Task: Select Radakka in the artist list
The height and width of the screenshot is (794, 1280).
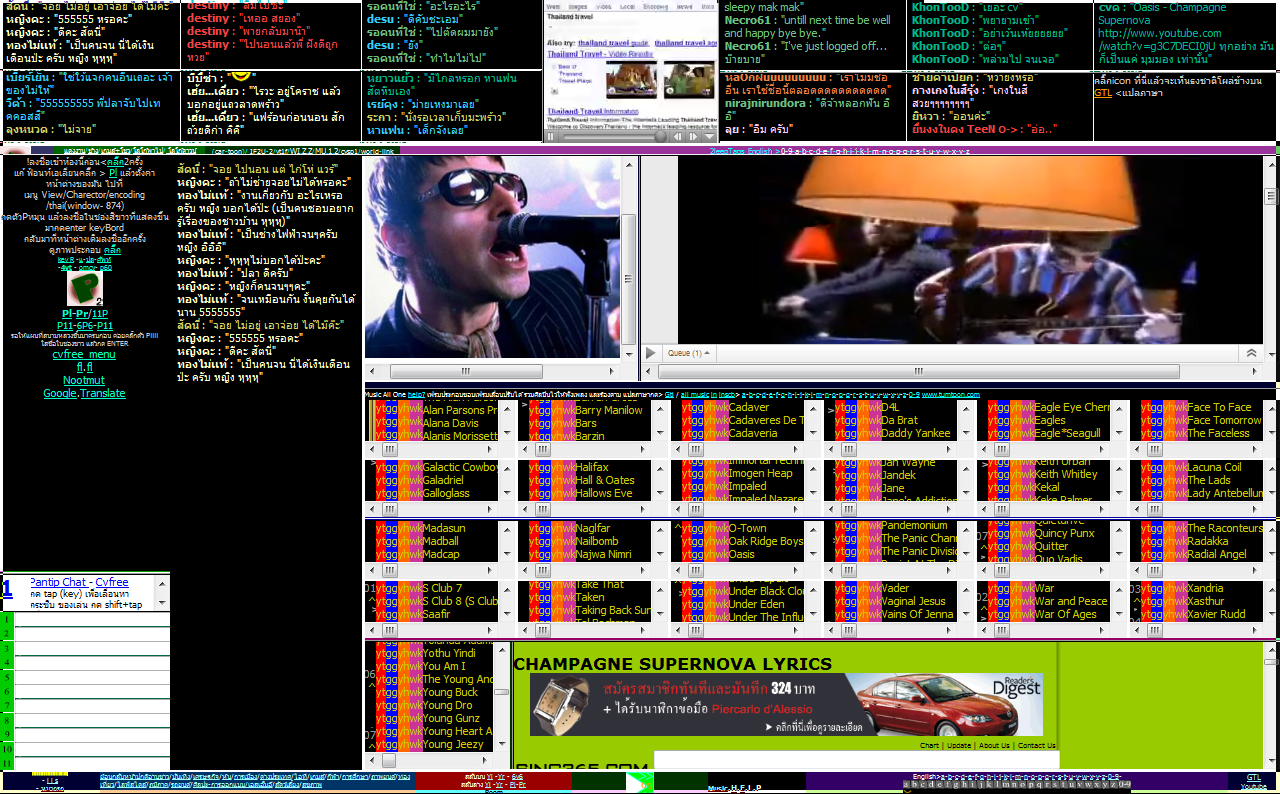Action: pos(1208,541)
